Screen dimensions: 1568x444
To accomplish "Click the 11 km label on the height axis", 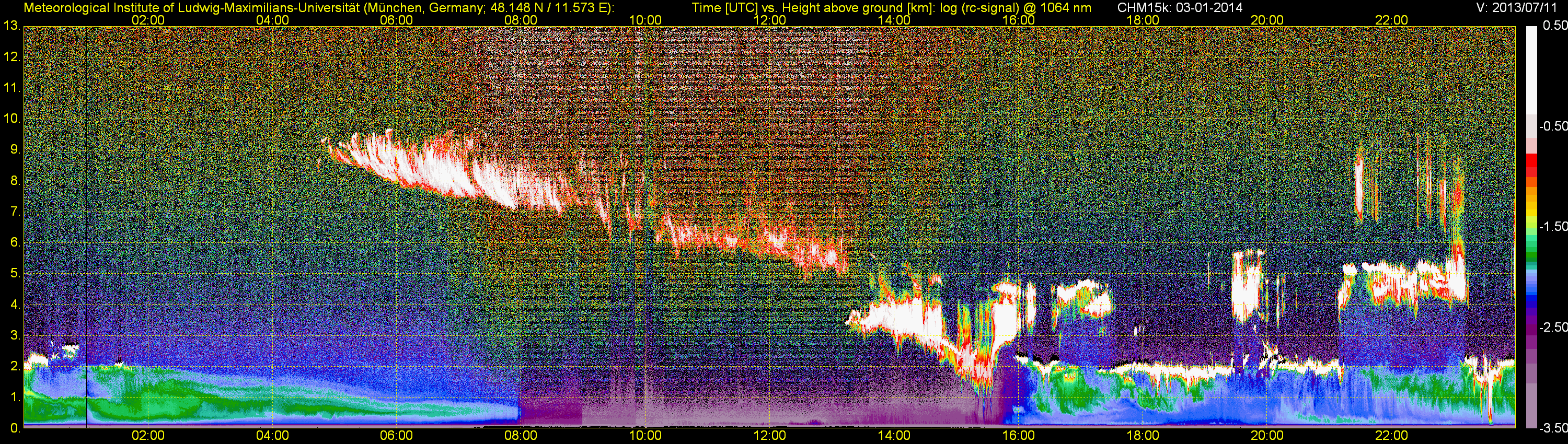I will coord(11,88).
